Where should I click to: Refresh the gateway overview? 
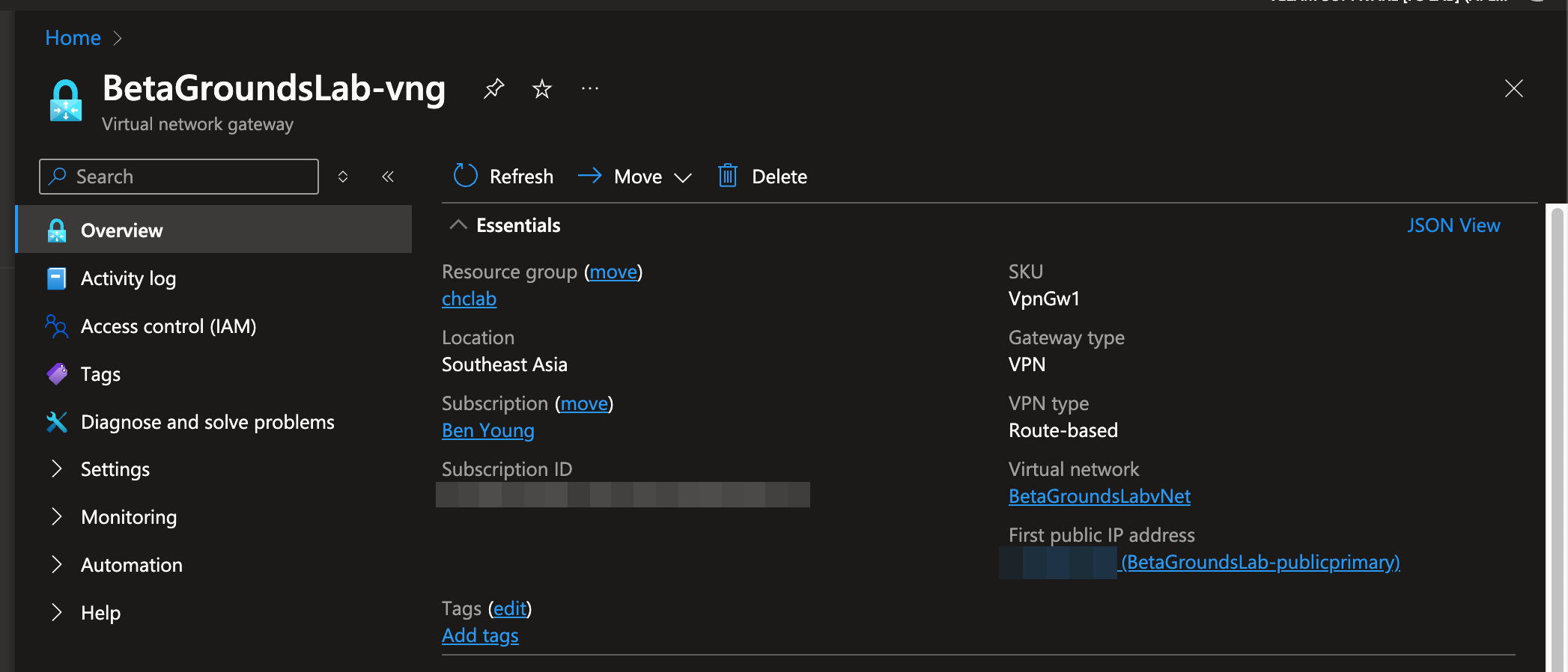tap(503, 177)
